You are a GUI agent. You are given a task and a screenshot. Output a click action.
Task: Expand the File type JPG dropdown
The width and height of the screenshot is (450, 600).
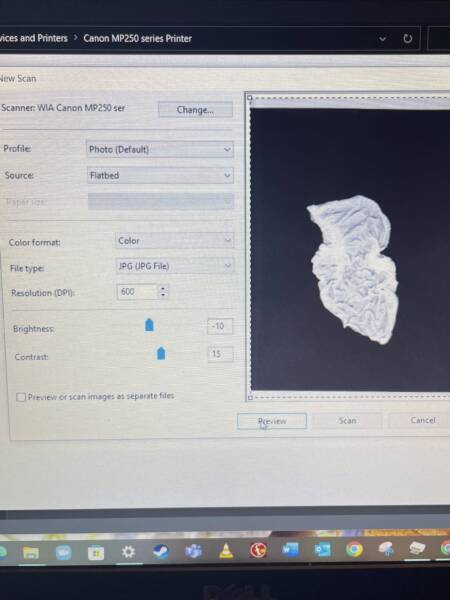(x=174, y=266)
